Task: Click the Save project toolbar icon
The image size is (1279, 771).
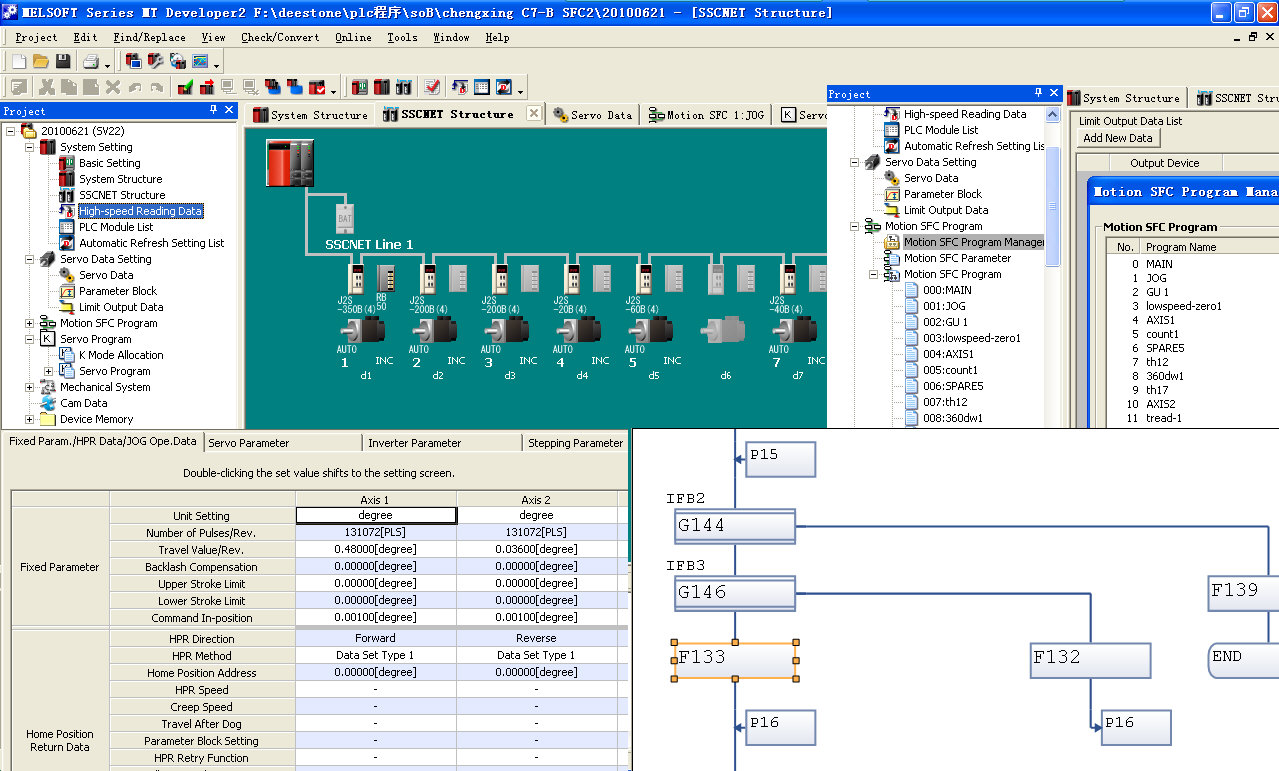Action: point(62,62)
